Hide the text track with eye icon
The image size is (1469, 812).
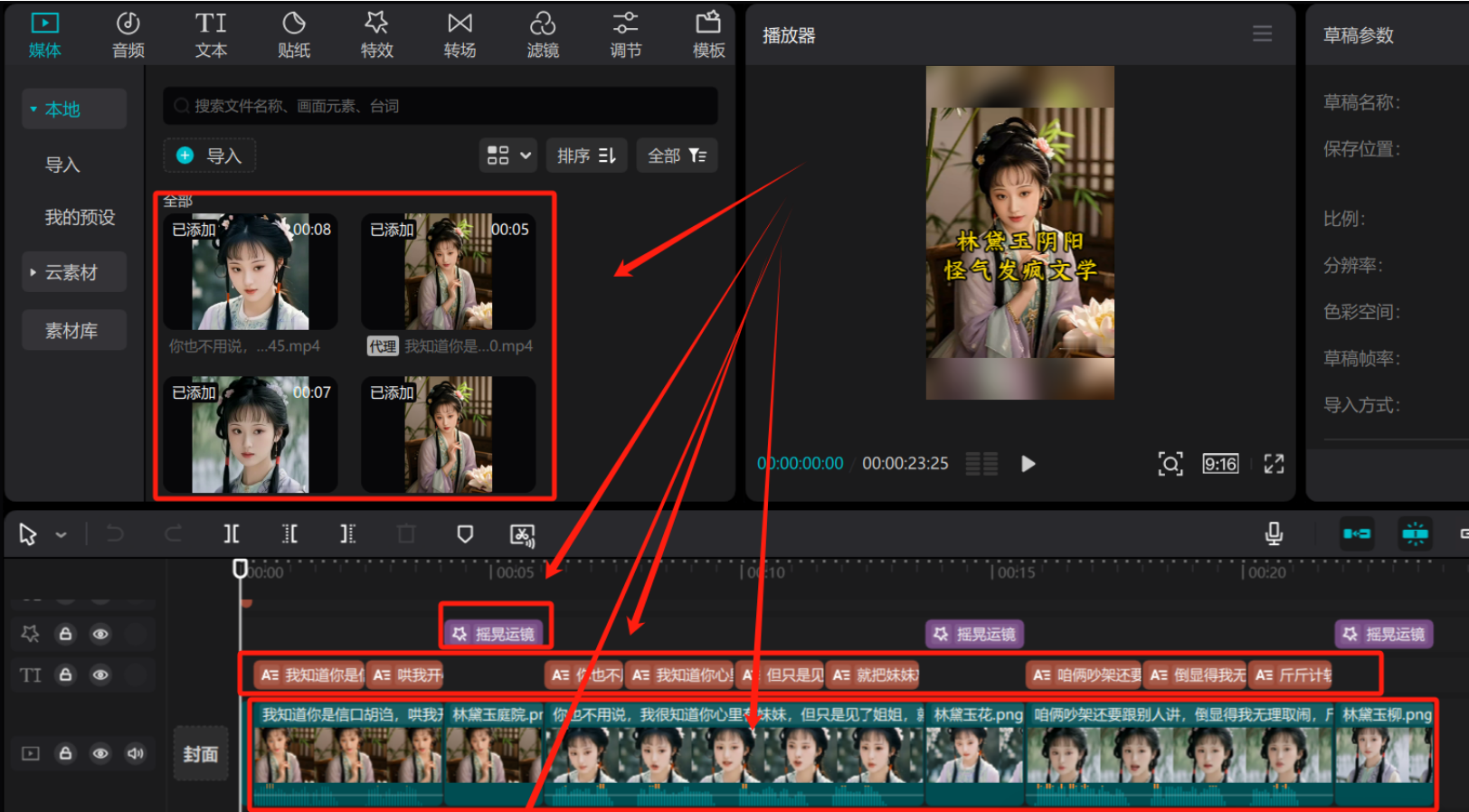click(100, 675)
